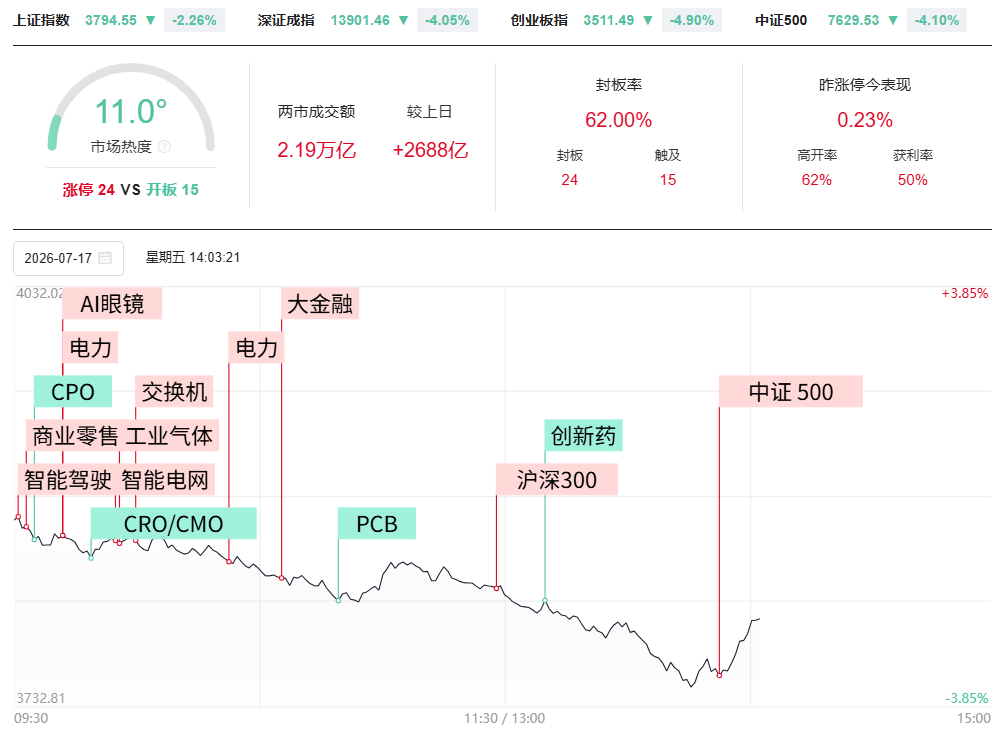
Task: Open the 创新药 sector label
Action: coord(583,435)
